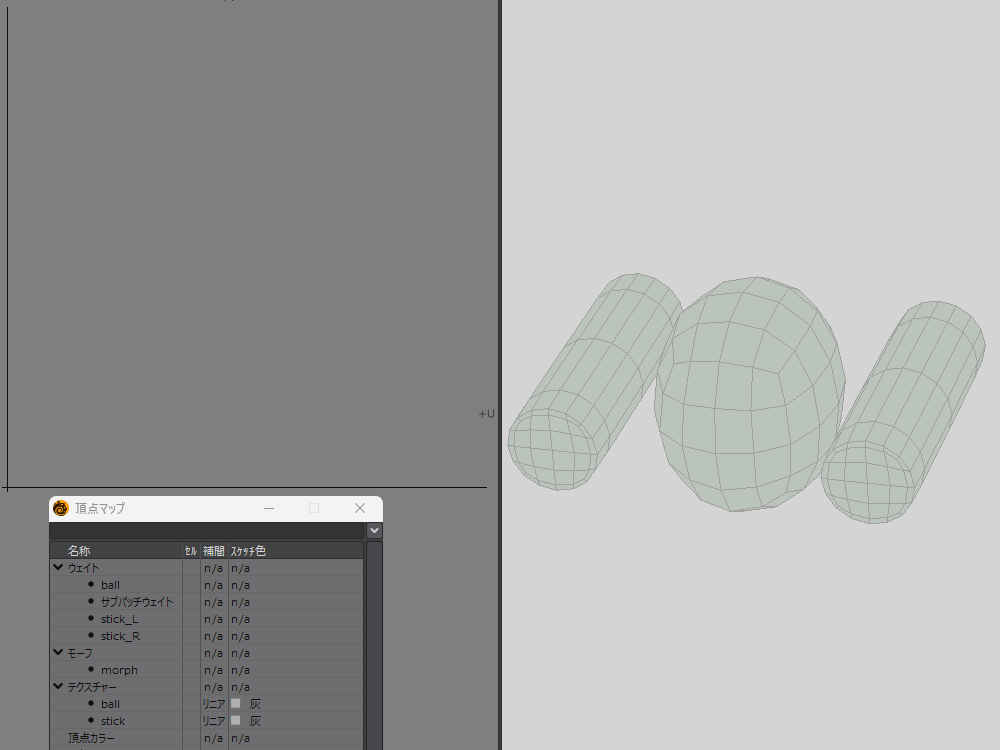Collapse the テクスチャー group
The width and height of the screenshot is (1000, 750).
[58, 687]
